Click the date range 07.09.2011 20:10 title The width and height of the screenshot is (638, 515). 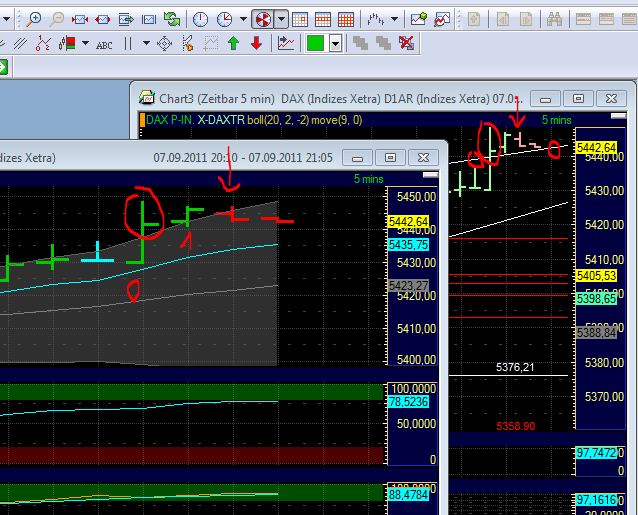tap(243, 158)
